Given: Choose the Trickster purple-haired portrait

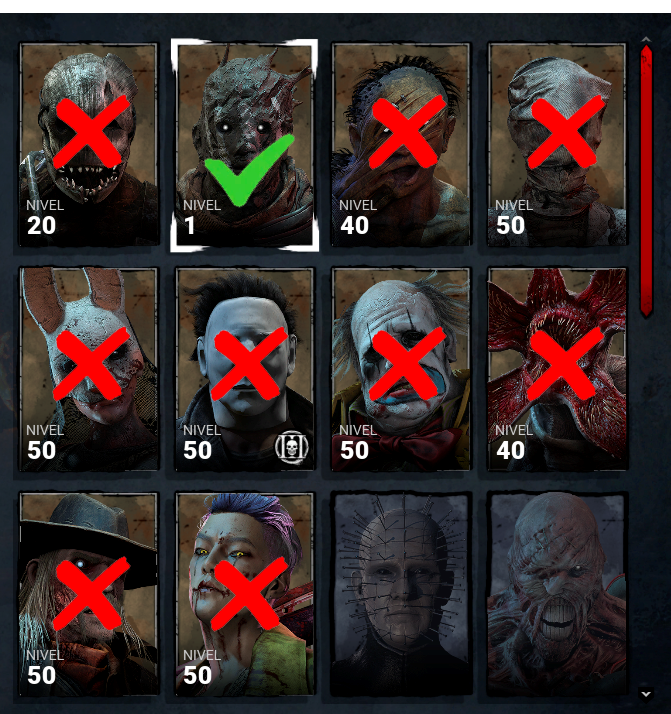Looking at the screenshot, I should coord(245,593).
